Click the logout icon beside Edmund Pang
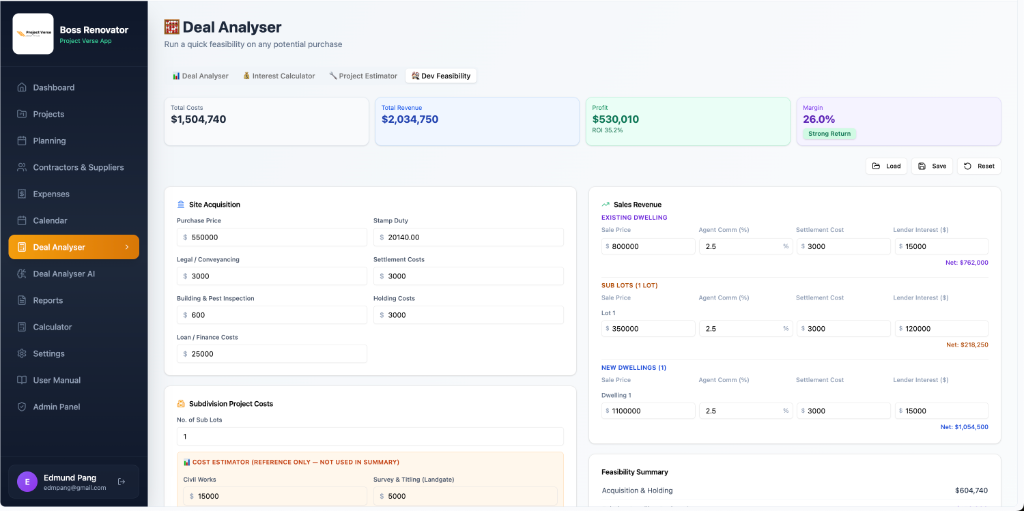 (x=121, y=482)
